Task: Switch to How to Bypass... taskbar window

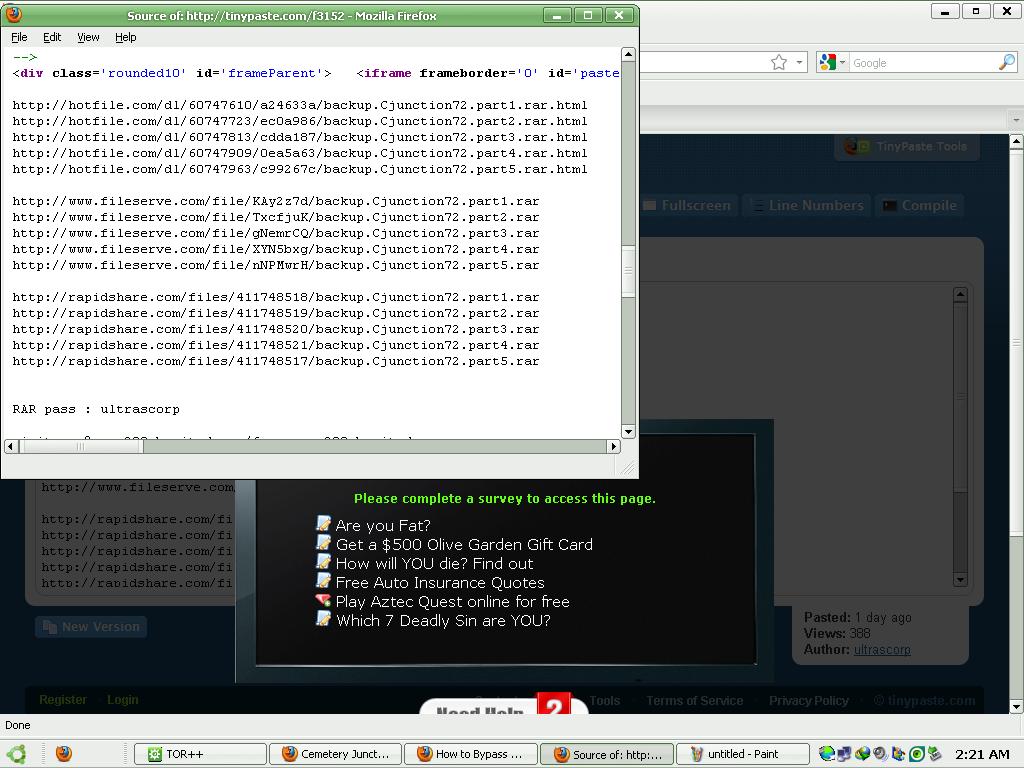Action: coord(470,754)
